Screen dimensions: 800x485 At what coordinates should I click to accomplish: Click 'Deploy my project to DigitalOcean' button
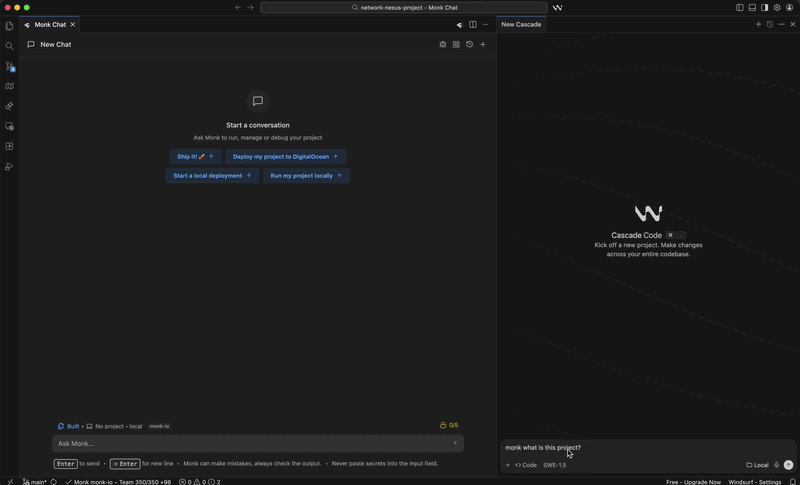286,157
